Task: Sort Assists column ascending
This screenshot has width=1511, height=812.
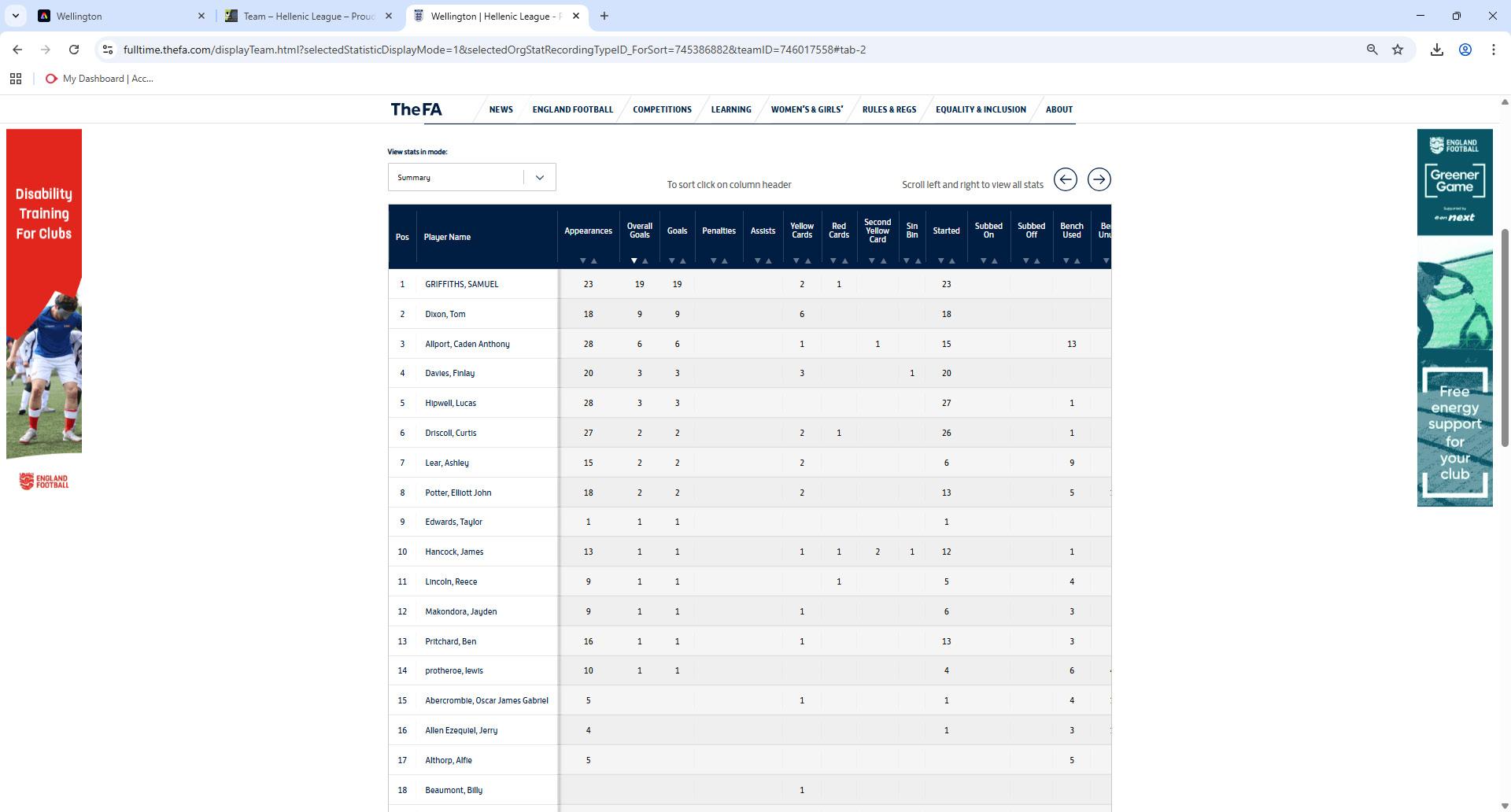Action: 769,260
